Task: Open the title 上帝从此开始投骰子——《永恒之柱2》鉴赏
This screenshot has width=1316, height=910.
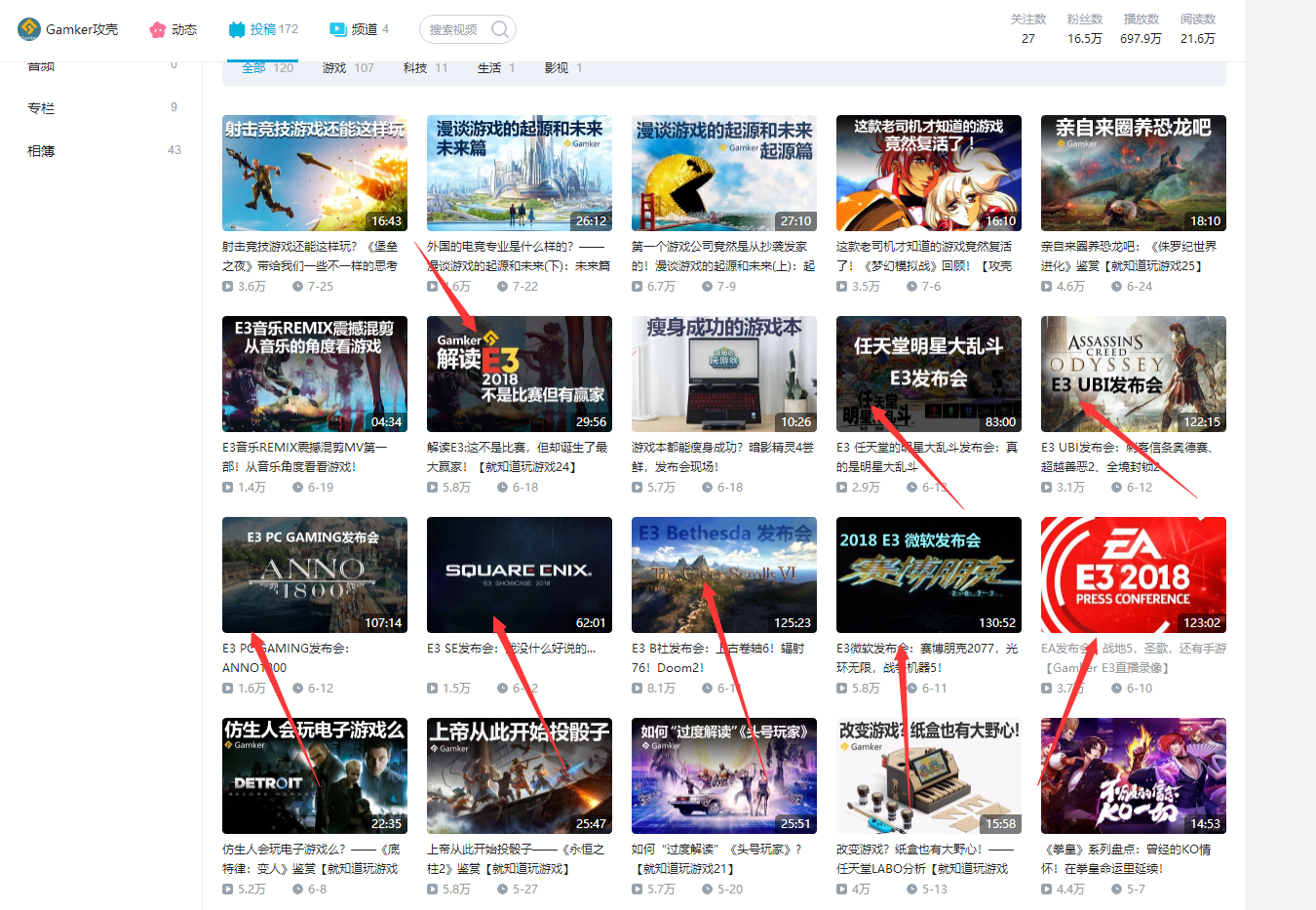Action: pyautogui.click(x=516, y=859)
